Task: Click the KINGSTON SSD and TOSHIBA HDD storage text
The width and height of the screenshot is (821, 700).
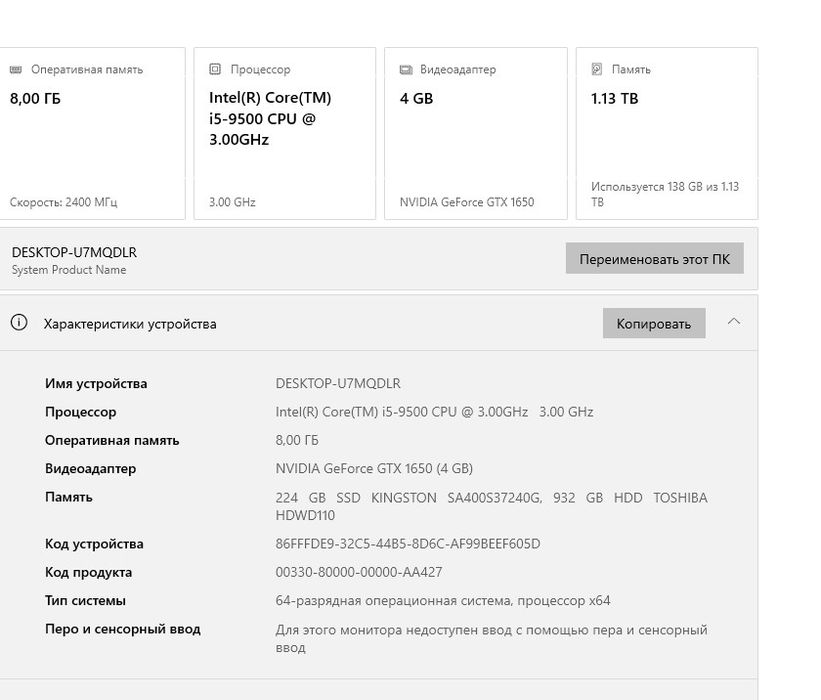Action: pyautogui.click(x=490, y=506)
